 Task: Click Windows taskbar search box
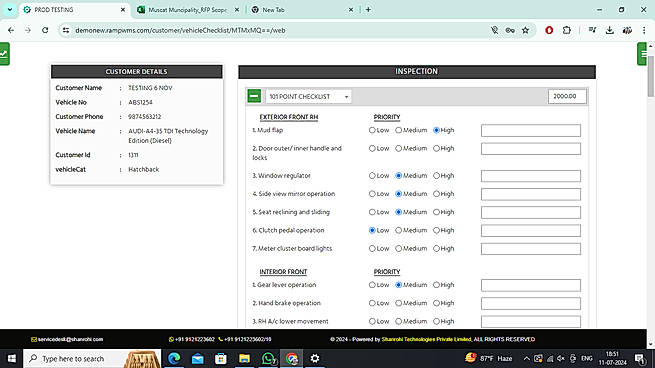pos(92,358)
